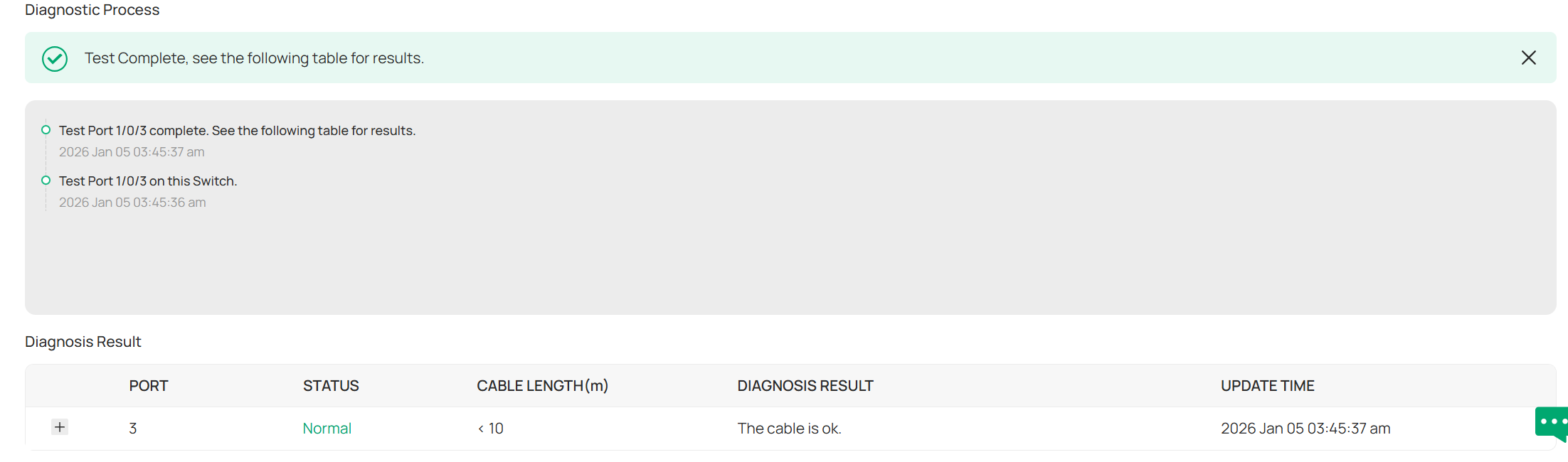Select the green "Normal" status link
Image resolution: width=1568 pixels, height=462 pixels.
click(x=327, y=428)
